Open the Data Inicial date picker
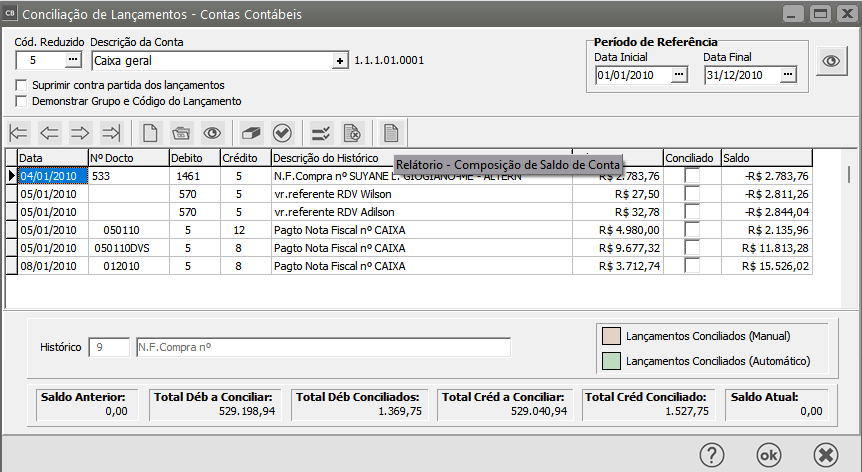The width and height of the screenshot is (862, 472). (x=679, y=74)
